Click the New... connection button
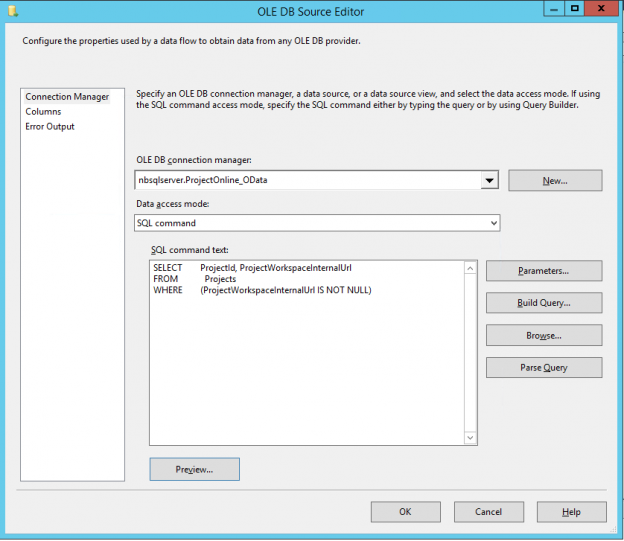 pyautogui.click(x=555, y=181)
